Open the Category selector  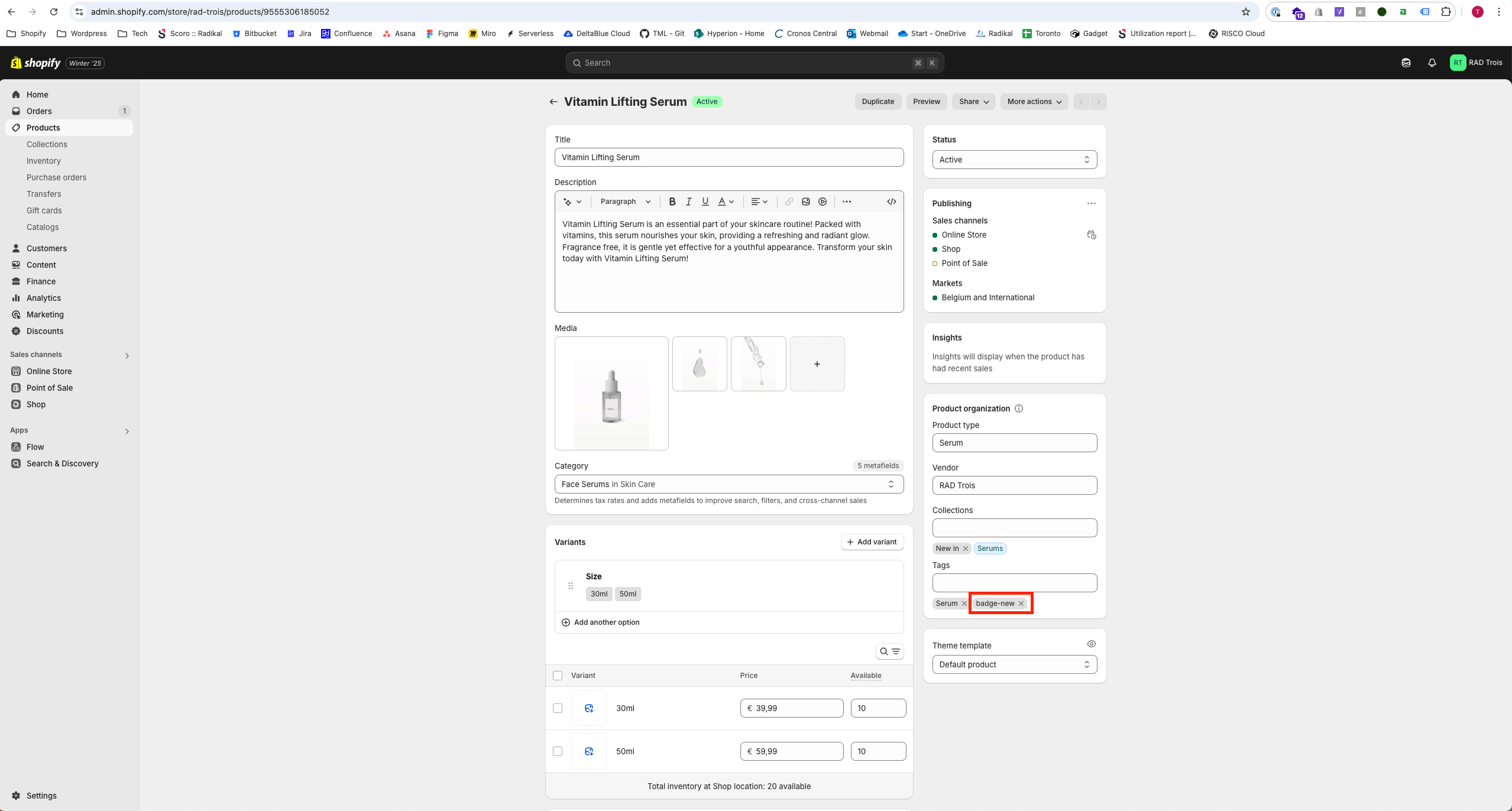(x=729, y=484)
